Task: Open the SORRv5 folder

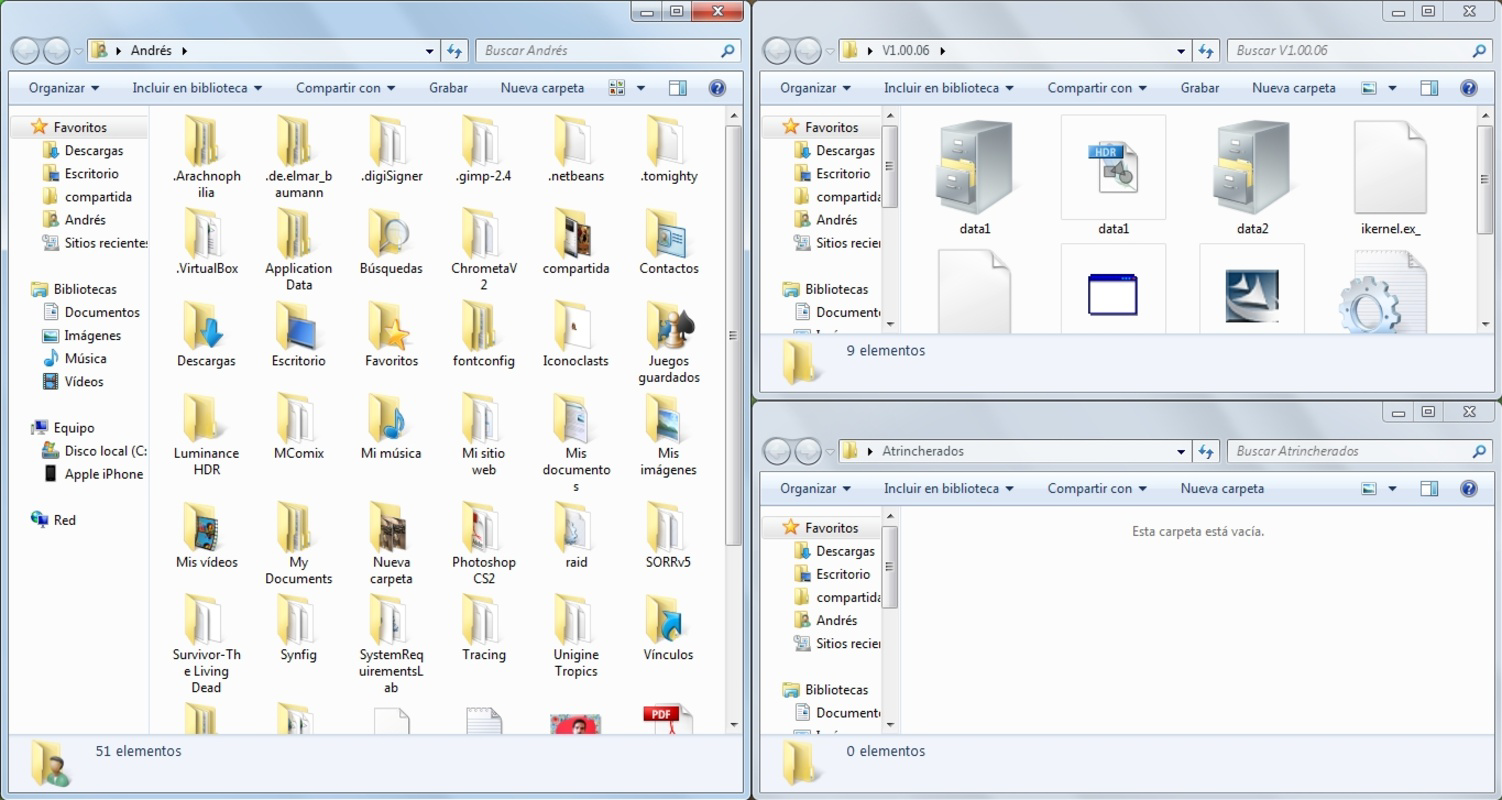Action: (668, 534)
